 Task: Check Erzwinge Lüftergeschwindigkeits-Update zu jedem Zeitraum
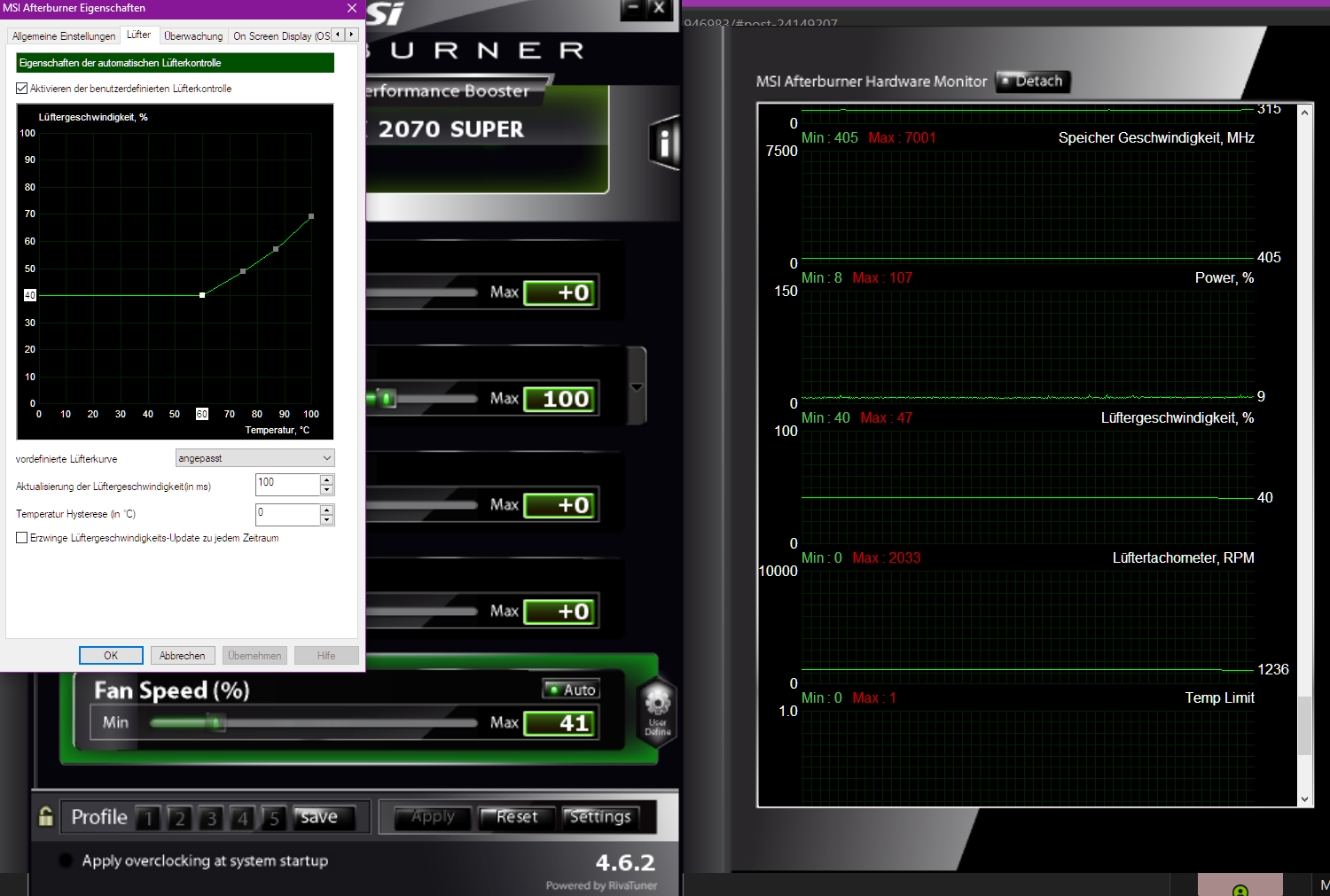tap(22, 538)
